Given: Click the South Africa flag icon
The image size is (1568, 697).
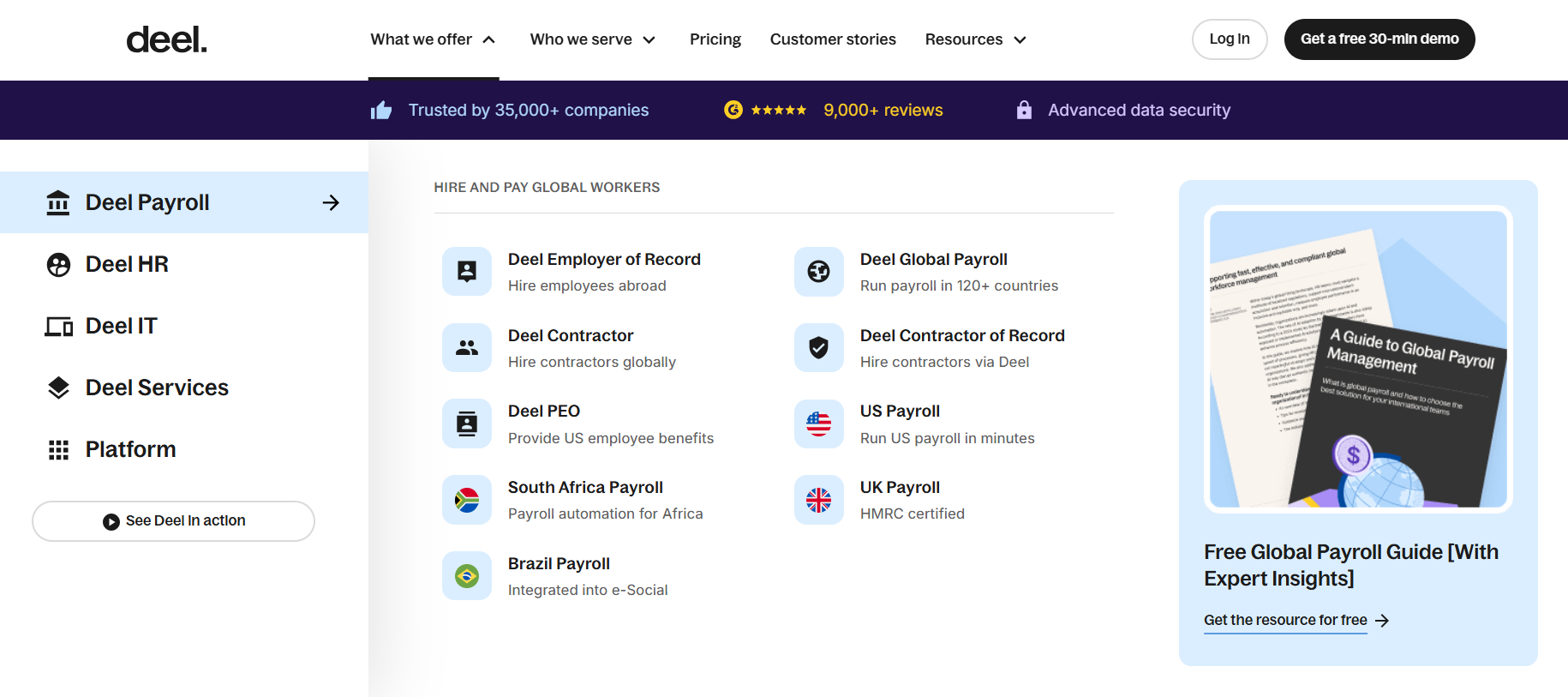Looking at the screenshot, I should 467,500.
